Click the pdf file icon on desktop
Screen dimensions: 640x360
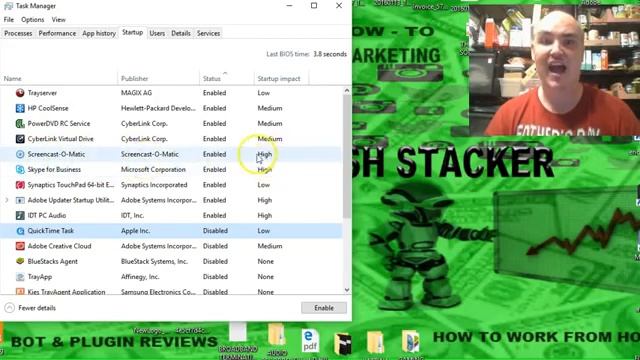click(x=310, y=341)
